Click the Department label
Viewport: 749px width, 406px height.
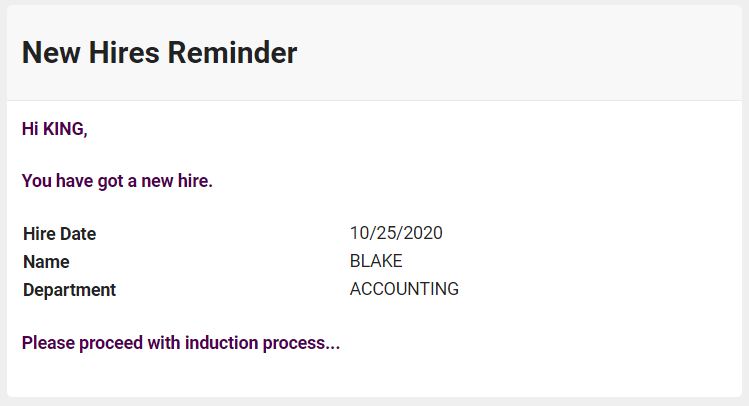point(69,290)
